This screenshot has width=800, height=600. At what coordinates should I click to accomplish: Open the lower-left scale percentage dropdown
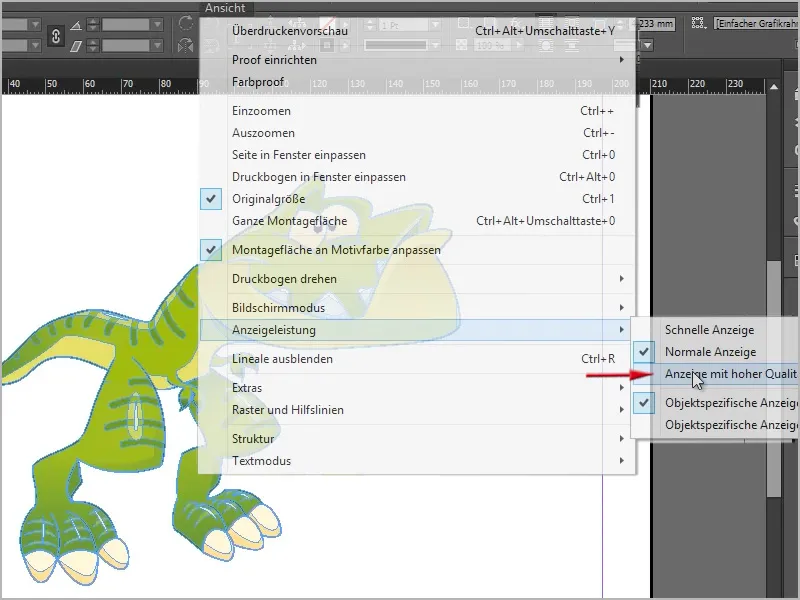pos(35,46)
